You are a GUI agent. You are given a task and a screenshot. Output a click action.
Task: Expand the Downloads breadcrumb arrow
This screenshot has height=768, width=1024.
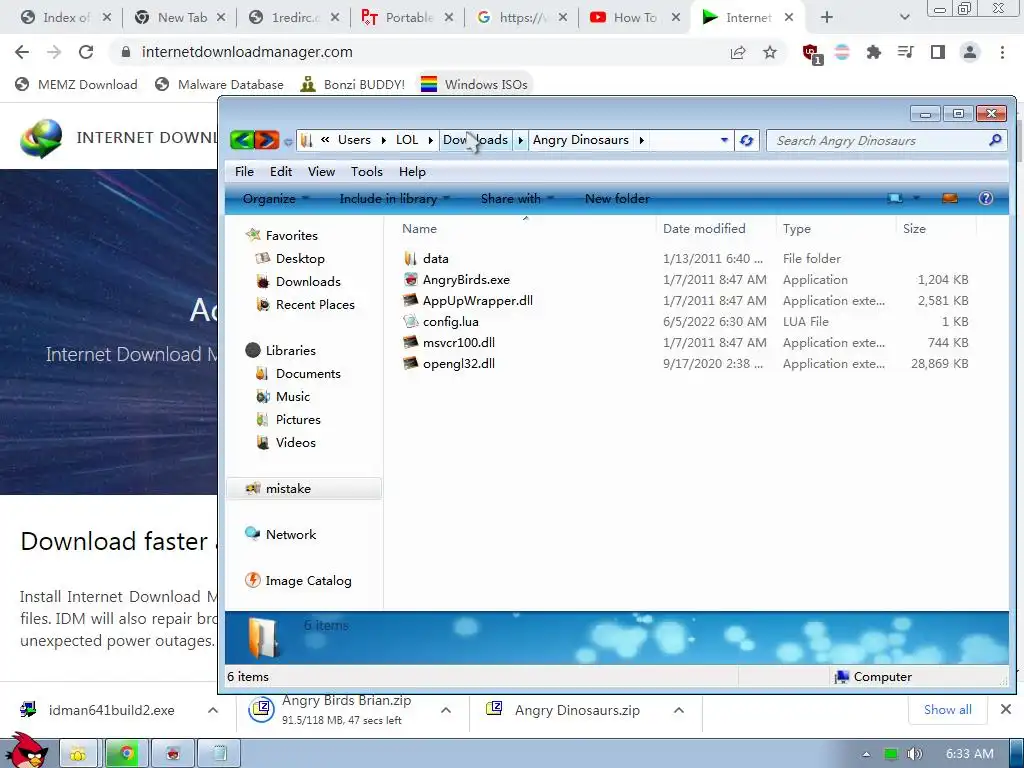tap(520, 140)
